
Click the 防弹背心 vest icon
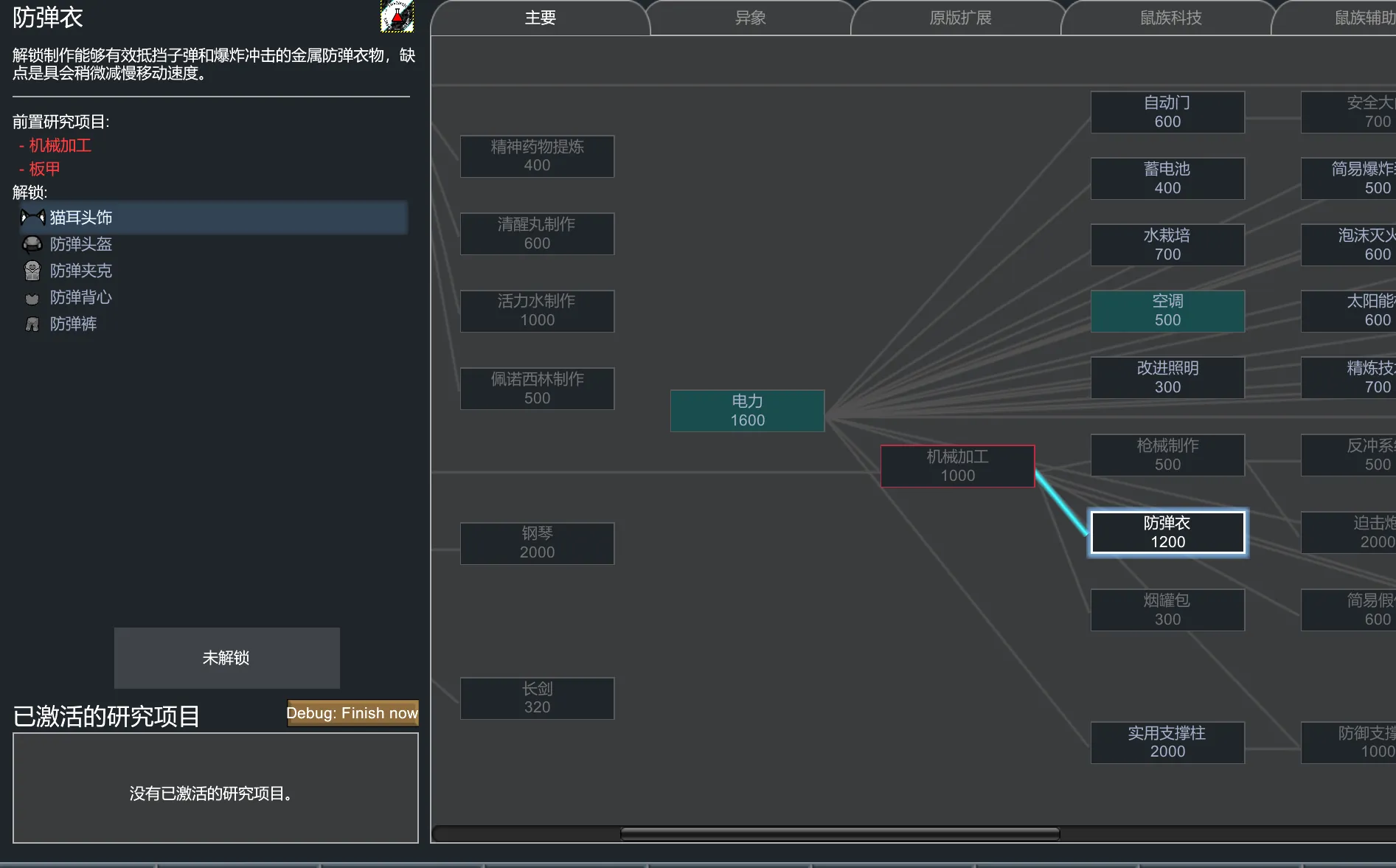[x=32, y=298]
